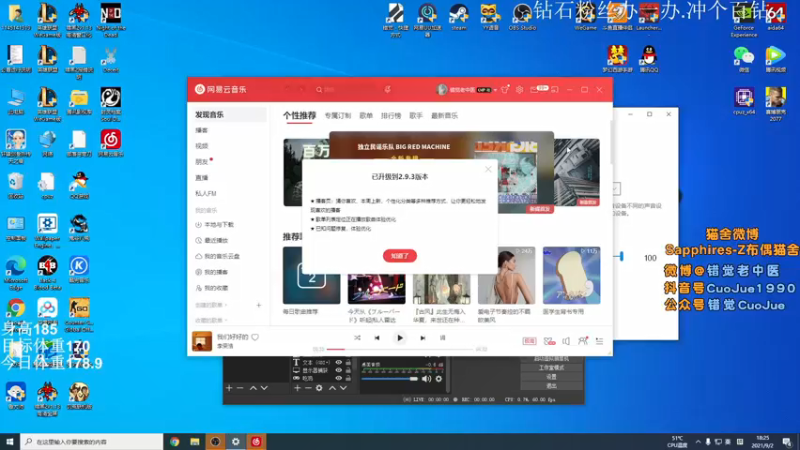Click 退出 button in OBS
800x450 pixels.
point(552,386)
